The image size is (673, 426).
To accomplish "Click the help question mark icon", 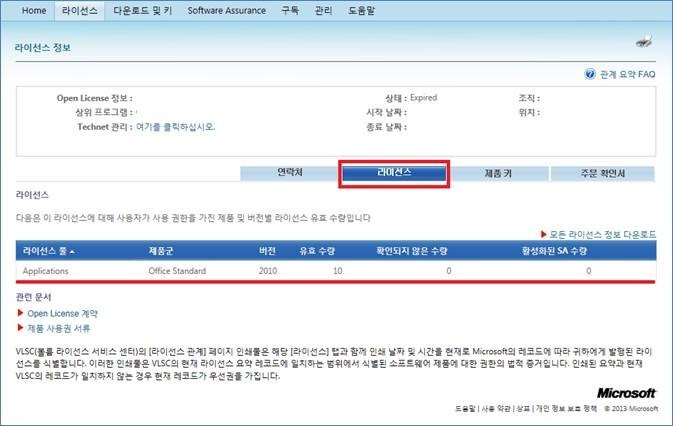I will tap(590, 74).
